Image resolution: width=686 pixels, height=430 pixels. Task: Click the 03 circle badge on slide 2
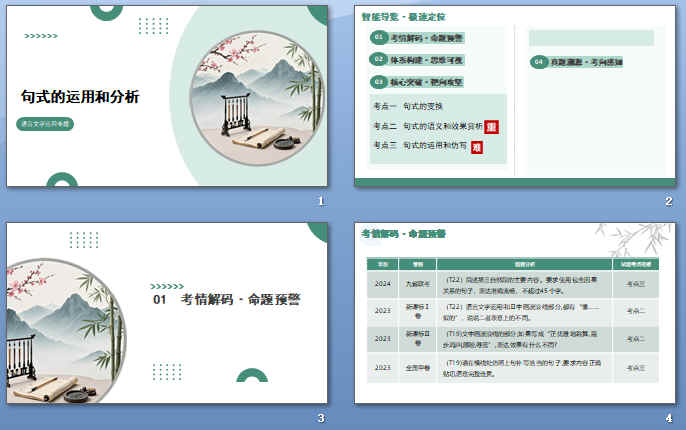coord(378,82)
